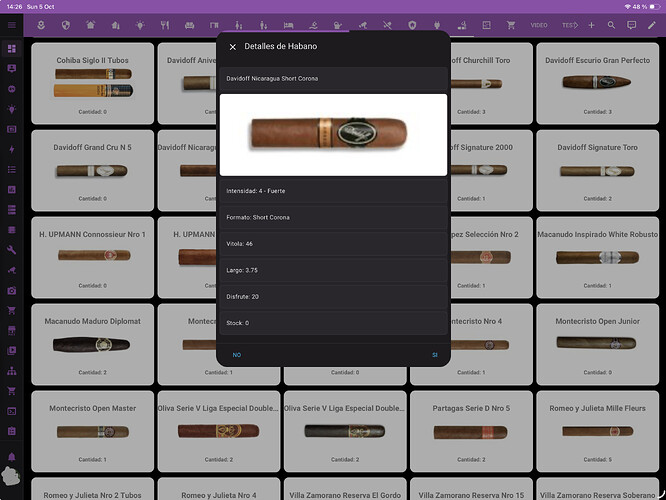Open the home view tab
The height and width of the screenshot is (500, 666).
point(90,25)
